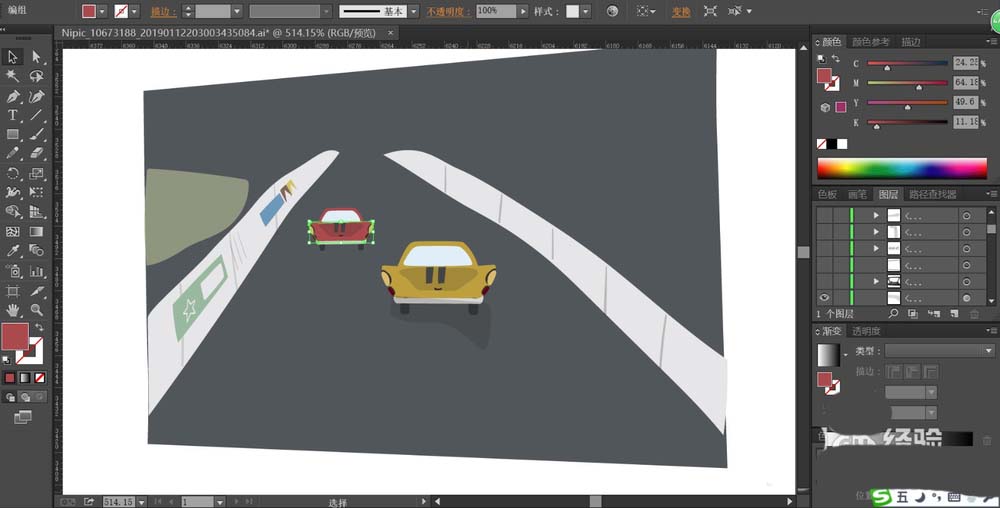This screenshot has width=1000, height=508.
Task: Select the Column Graph tool
Action: point(36,272)
